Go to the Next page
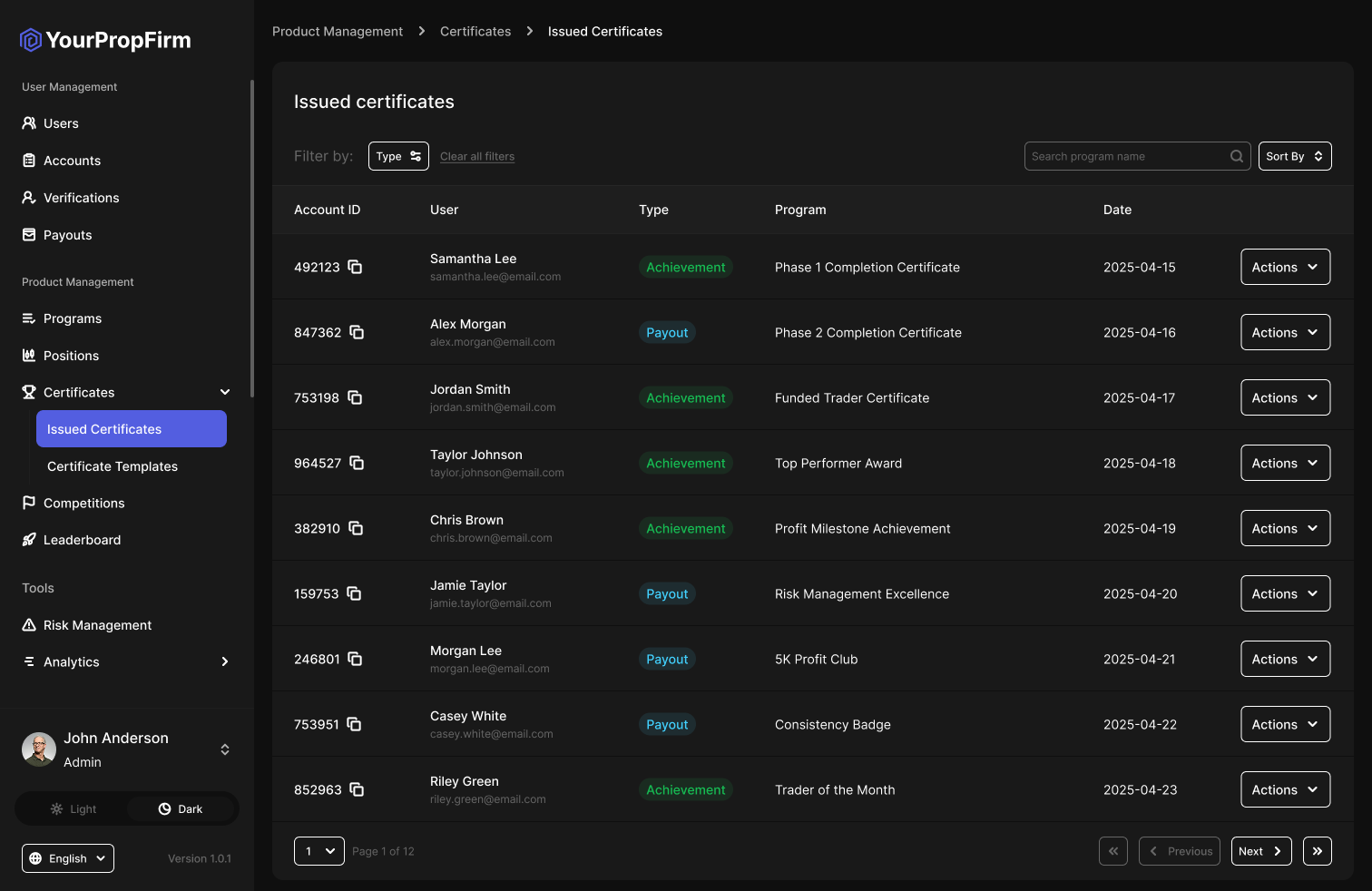Screen dimensions: 1372x891 pos(1260,851)
